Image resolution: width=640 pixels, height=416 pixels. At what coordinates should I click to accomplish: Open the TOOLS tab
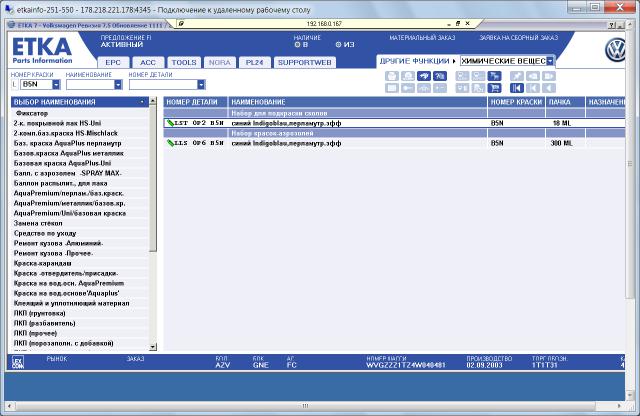coord(184,62)
